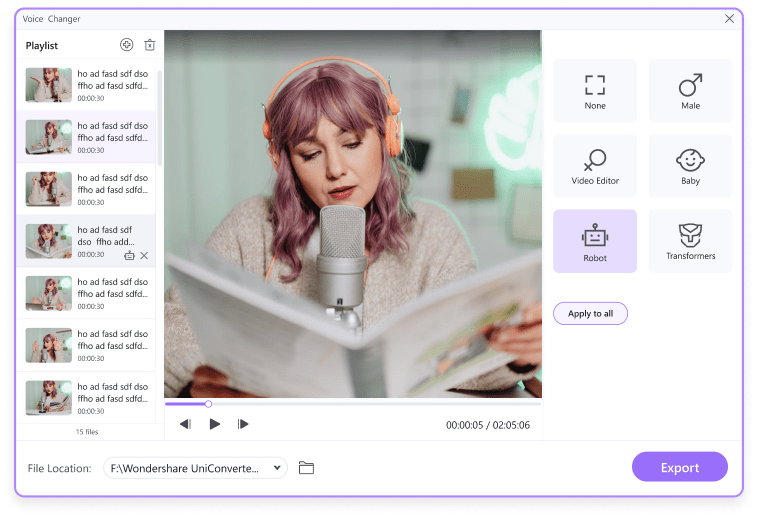
Task: Select the Robot voice effect
Action: tap(595, 241)
